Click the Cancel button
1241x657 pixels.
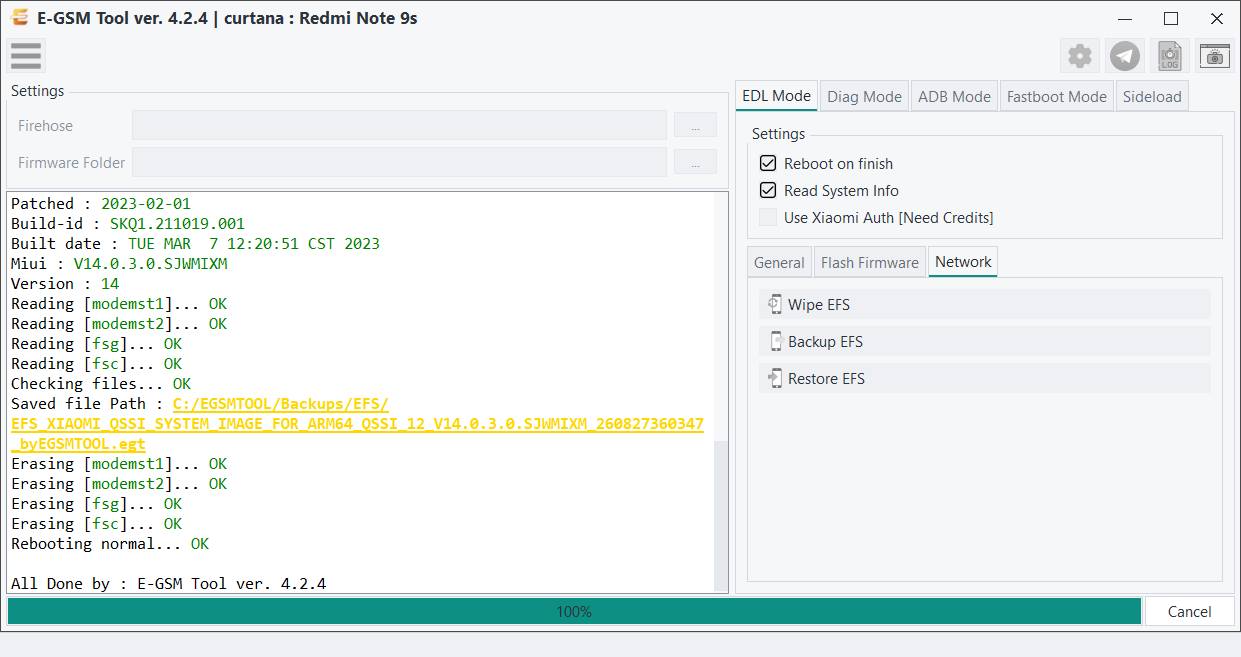click(x=1189, y=611)
